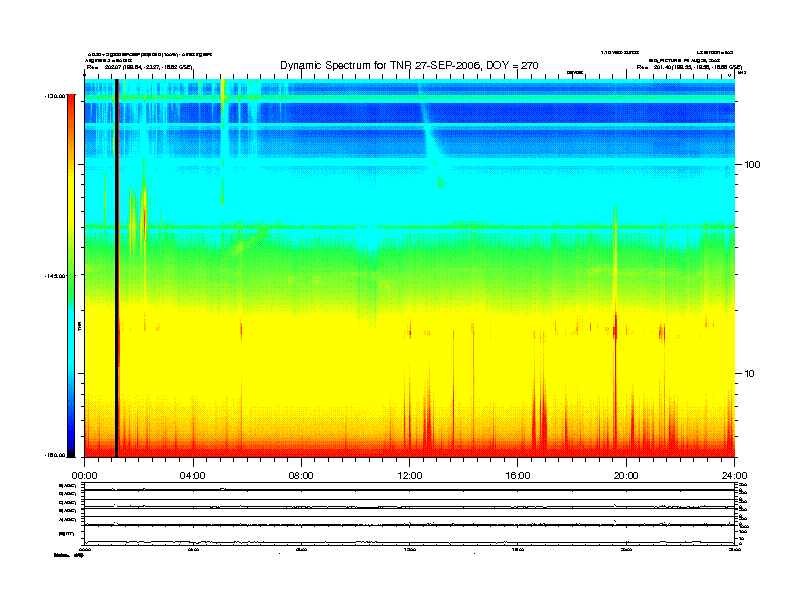
Task: Select the 12:00 time axis label
Action: pos(410,476)
